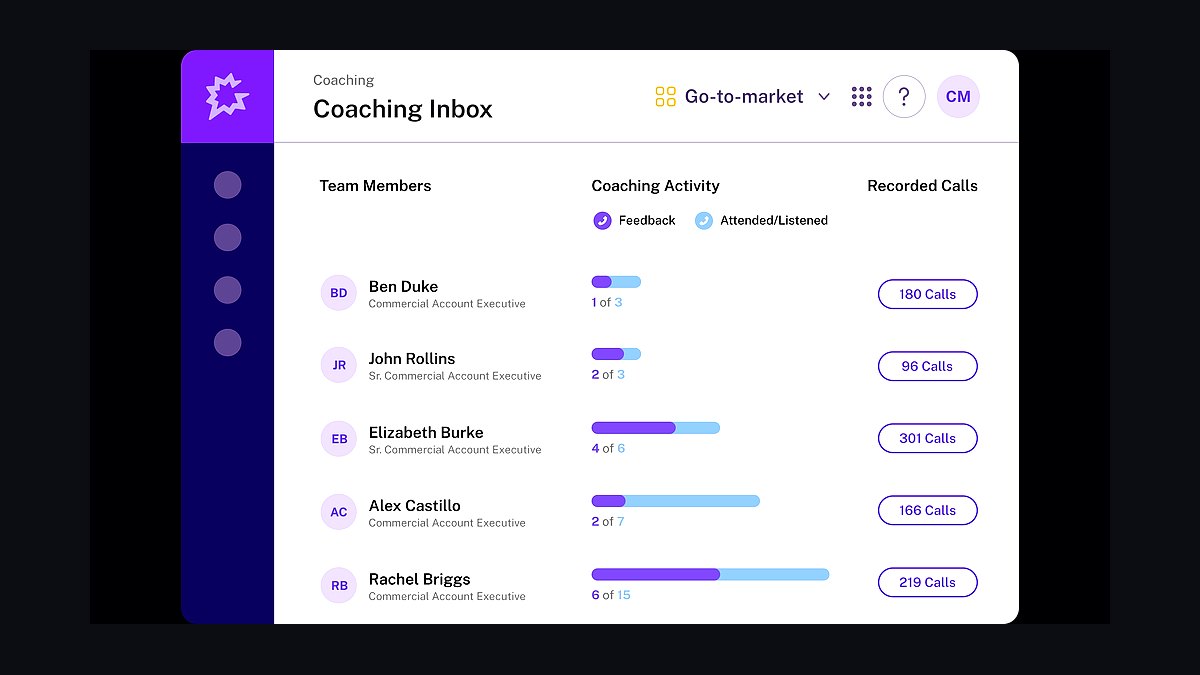
Task: Click the purple Feedback phone legend icon
Action: point(602,221)
